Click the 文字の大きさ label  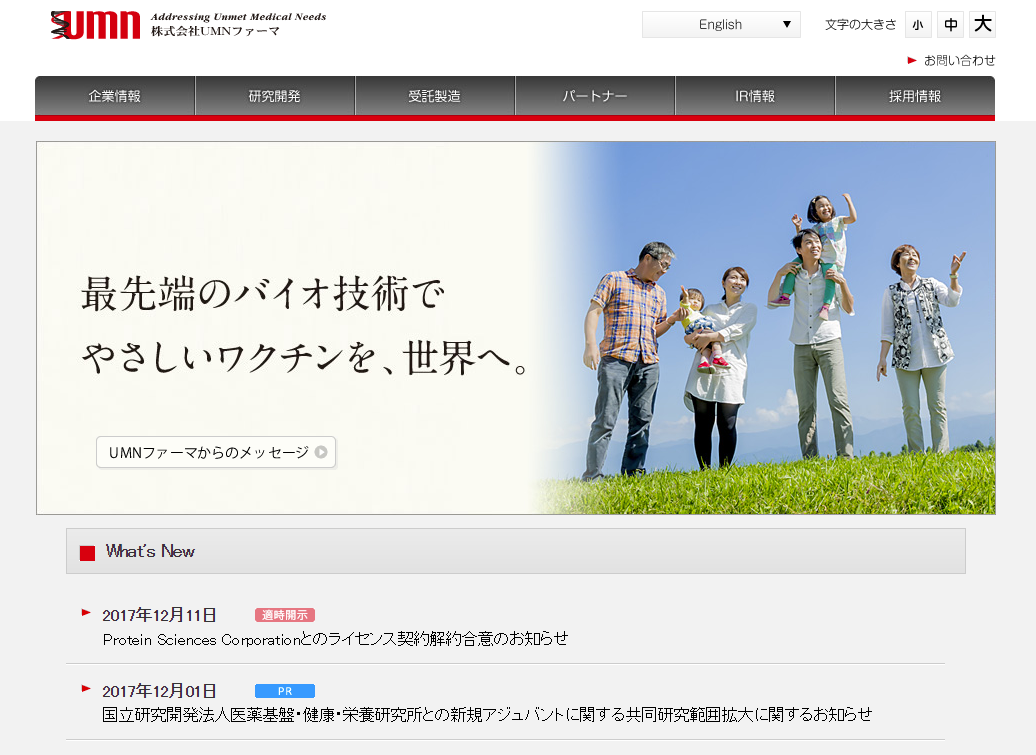(860, 24)
